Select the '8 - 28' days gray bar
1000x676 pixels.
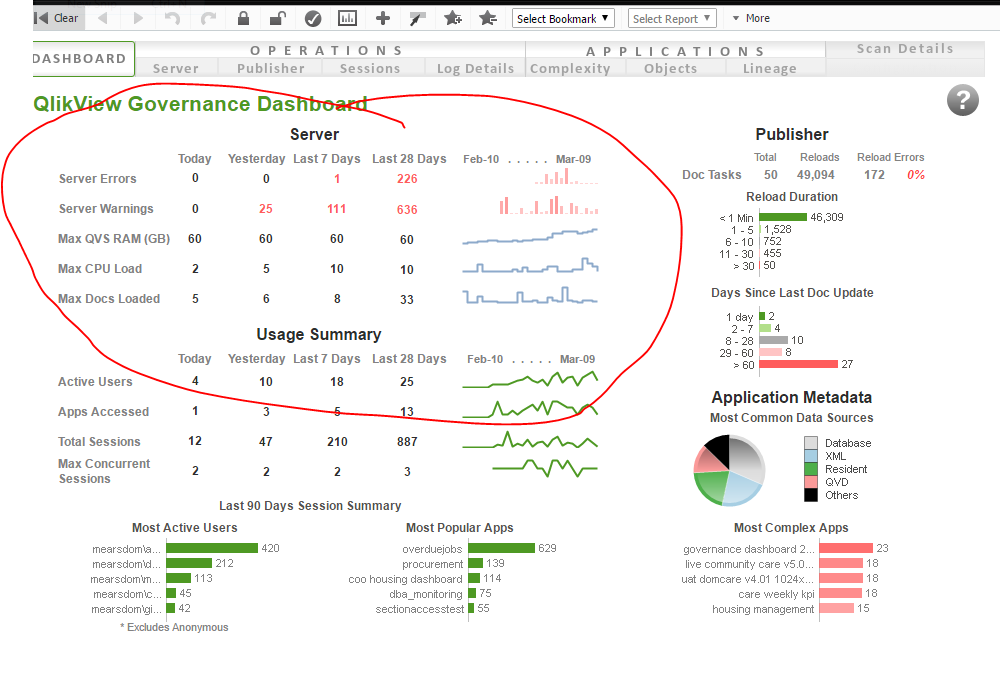pos(774,340)
